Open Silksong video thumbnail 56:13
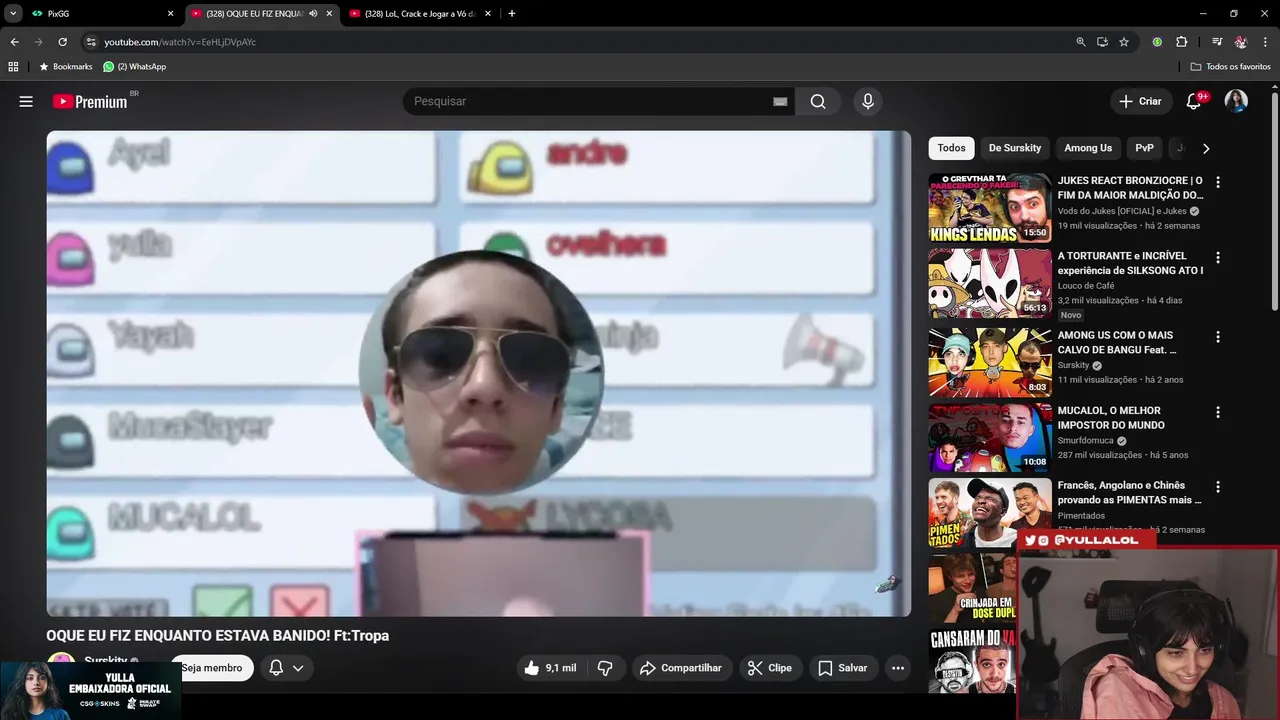This screenshot has width=1280, height=720. point(990,283)
